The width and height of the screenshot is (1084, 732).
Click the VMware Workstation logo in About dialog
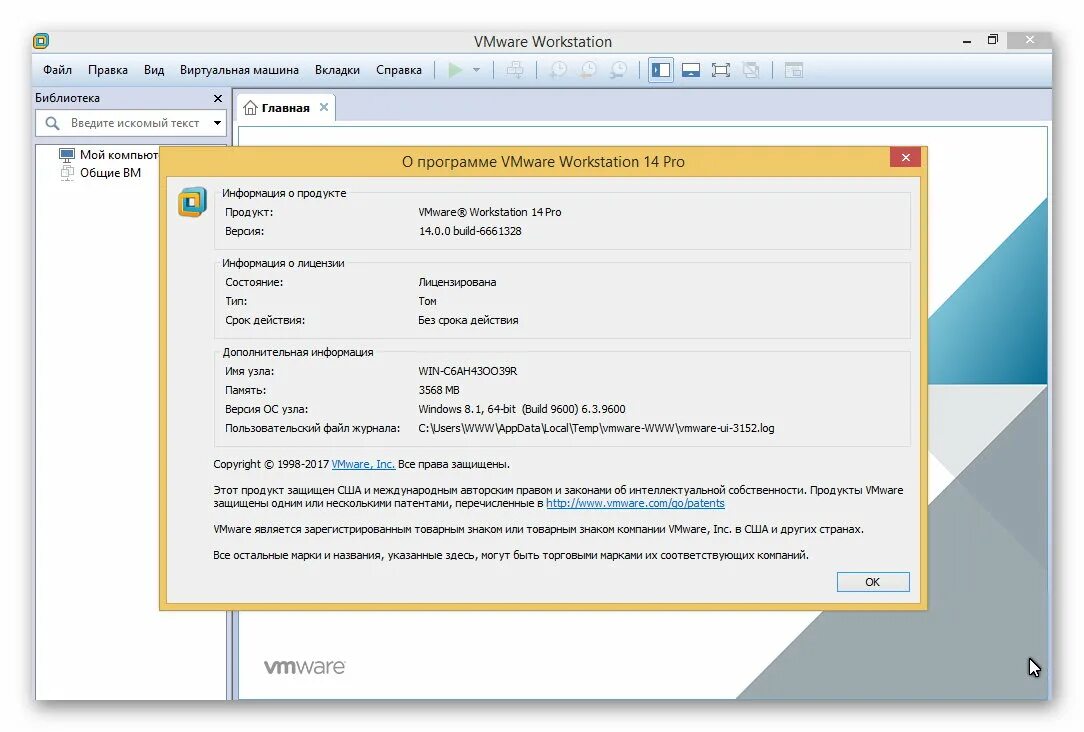tap(192, 202)
